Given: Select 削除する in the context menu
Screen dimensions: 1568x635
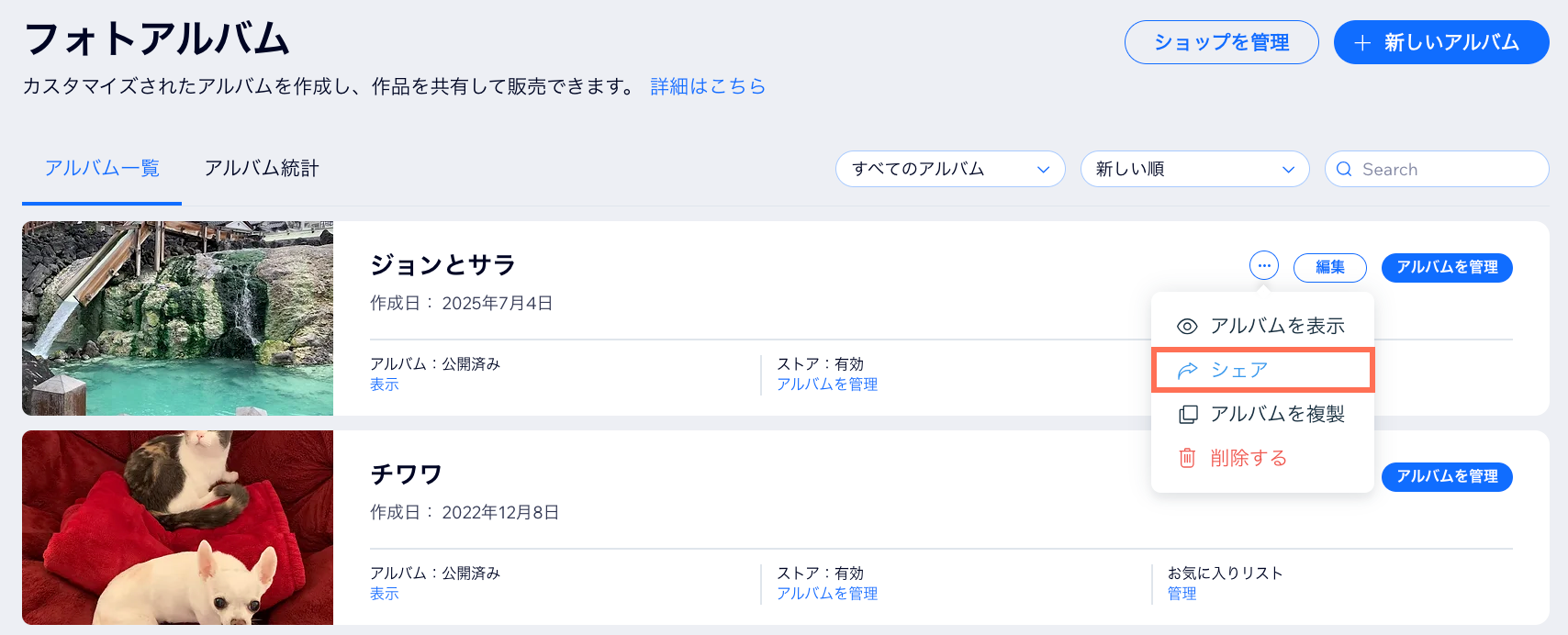Looking at the screenshot, I should click(1249, 458).
